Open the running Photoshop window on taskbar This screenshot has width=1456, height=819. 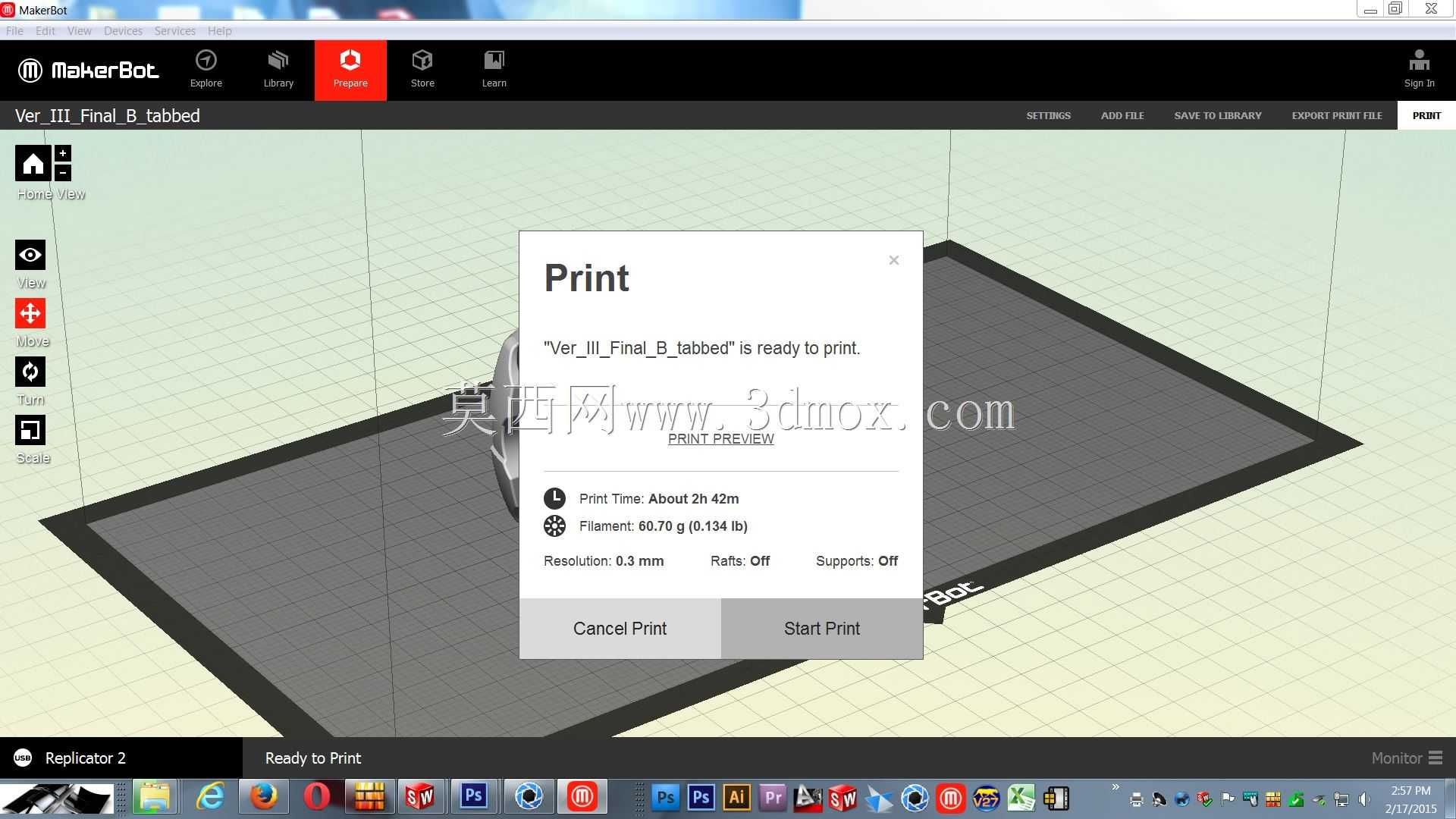point(473,798)
